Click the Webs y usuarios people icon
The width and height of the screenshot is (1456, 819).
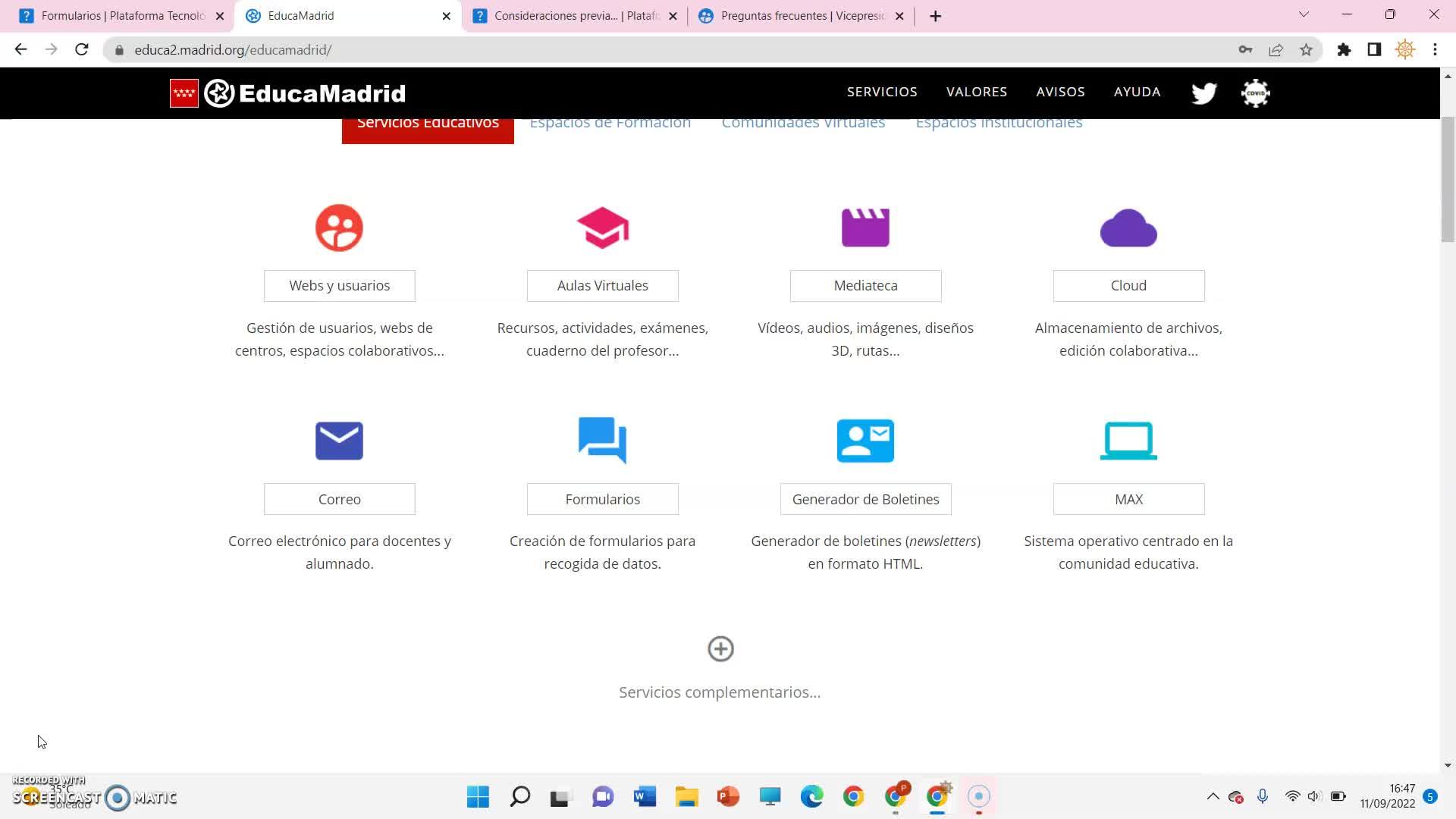click(x=339, y=227)
